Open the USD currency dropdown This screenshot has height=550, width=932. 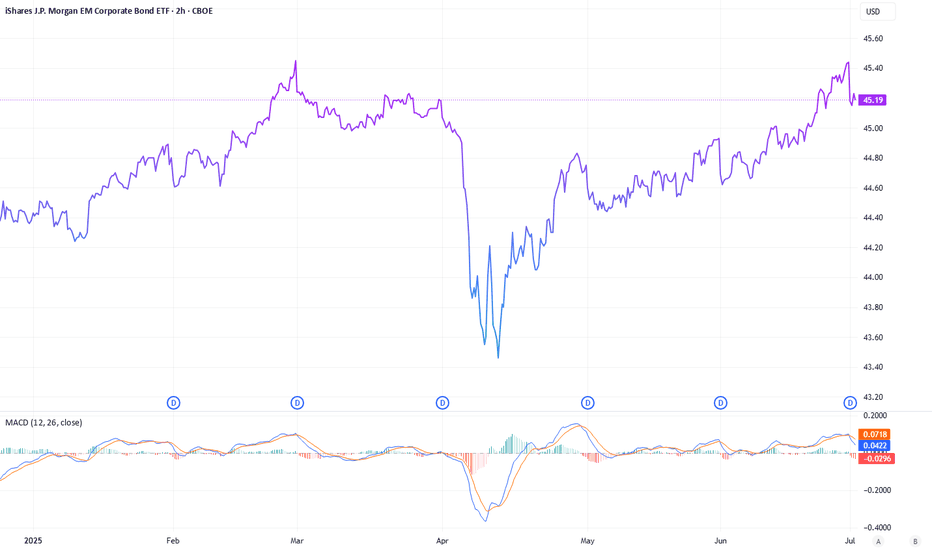877,11
